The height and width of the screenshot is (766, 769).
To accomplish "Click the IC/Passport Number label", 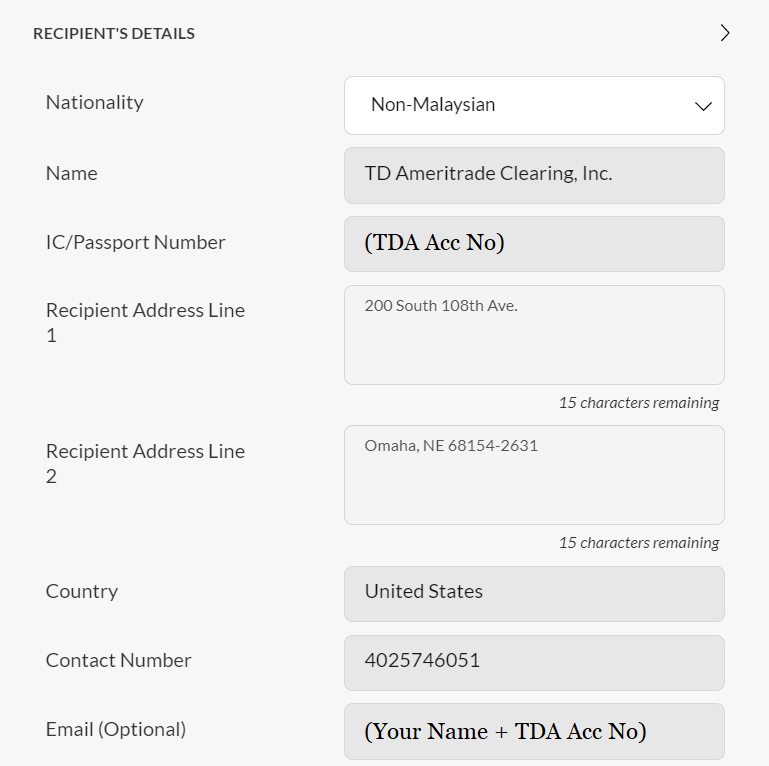I will [x=136, y=242].
